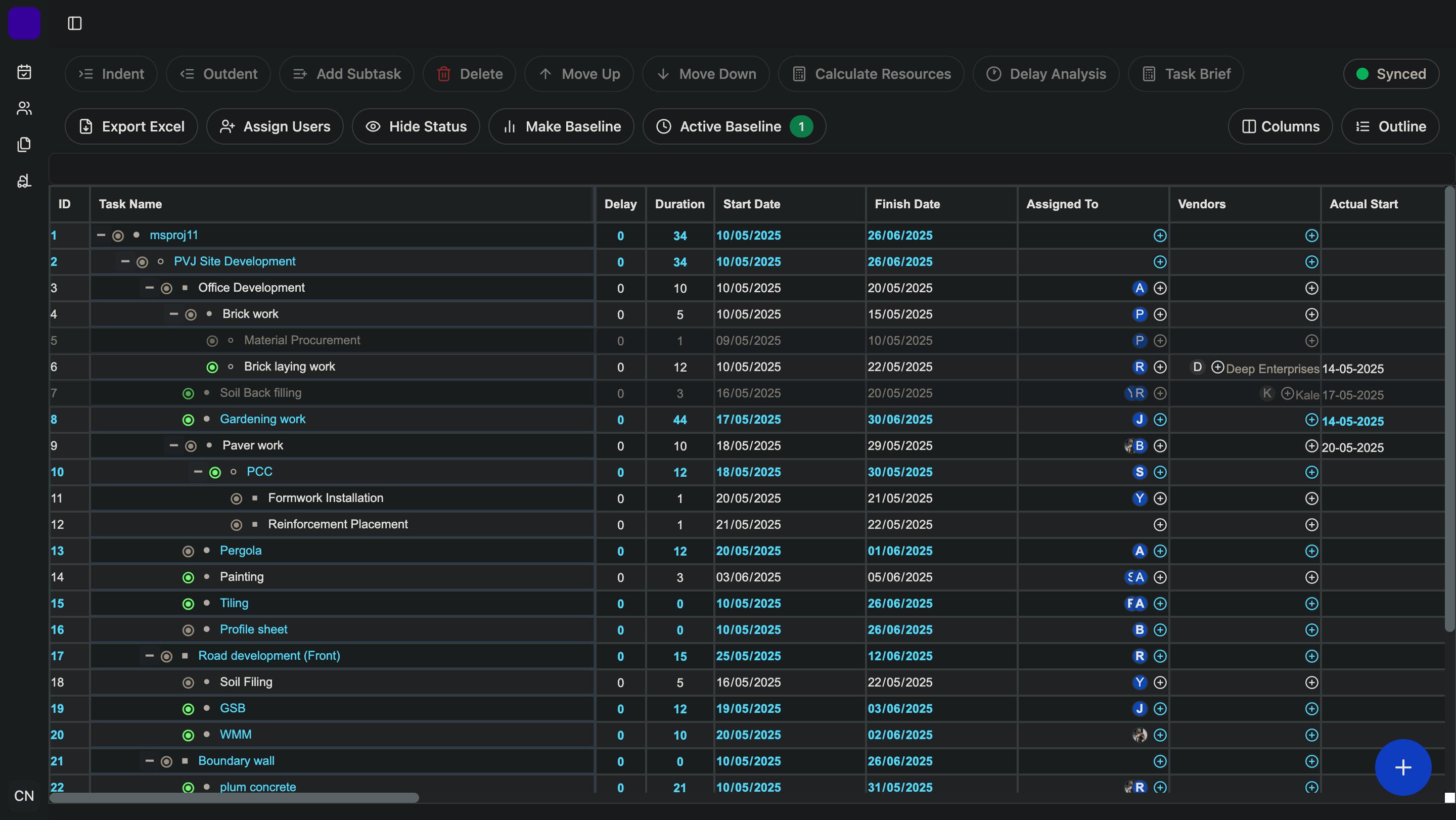Open the Outline menu
This screenshot has width=1456, height=820.
tap(1390, 126)
